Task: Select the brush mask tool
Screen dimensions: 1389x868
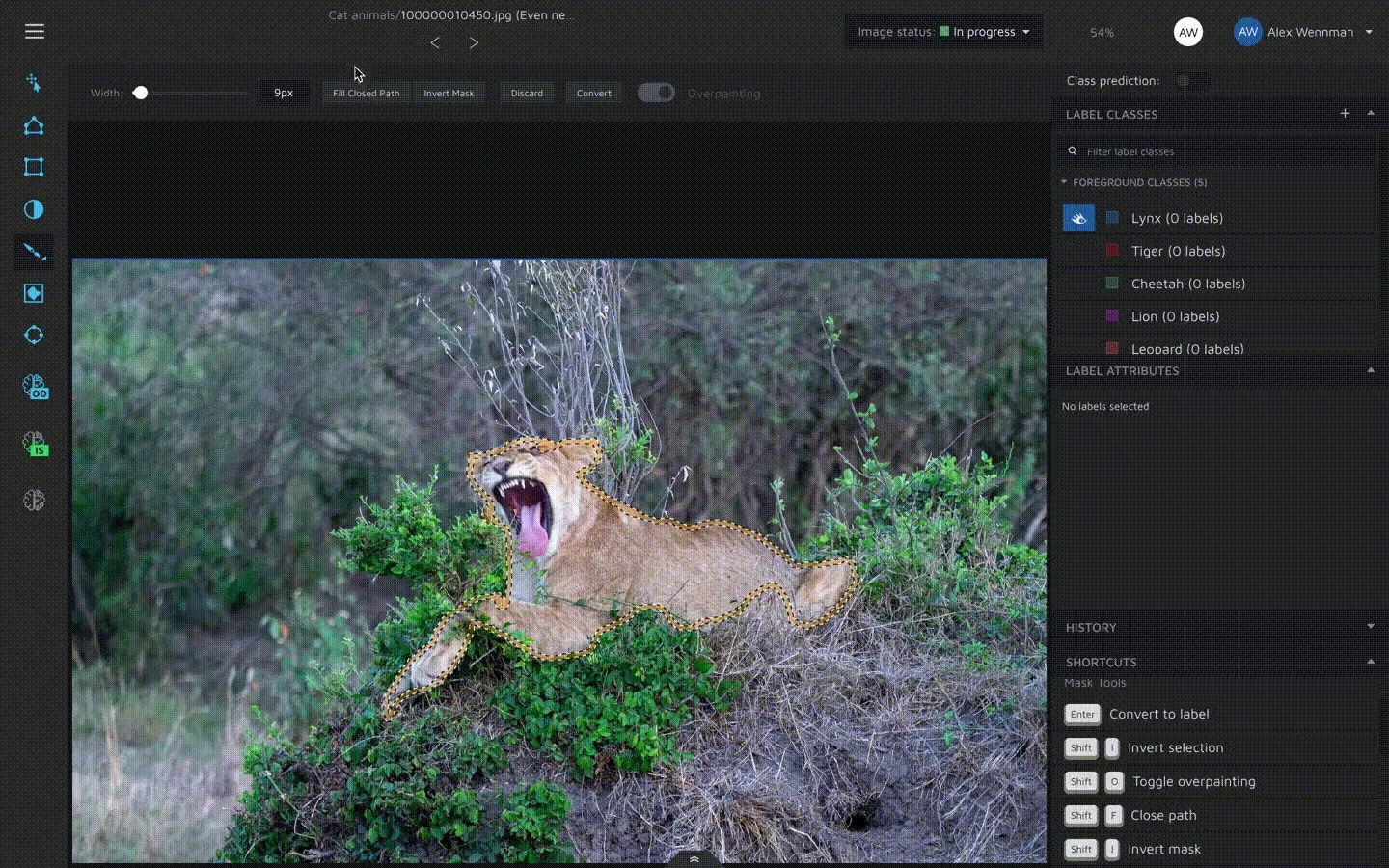Action: (34, 252)
